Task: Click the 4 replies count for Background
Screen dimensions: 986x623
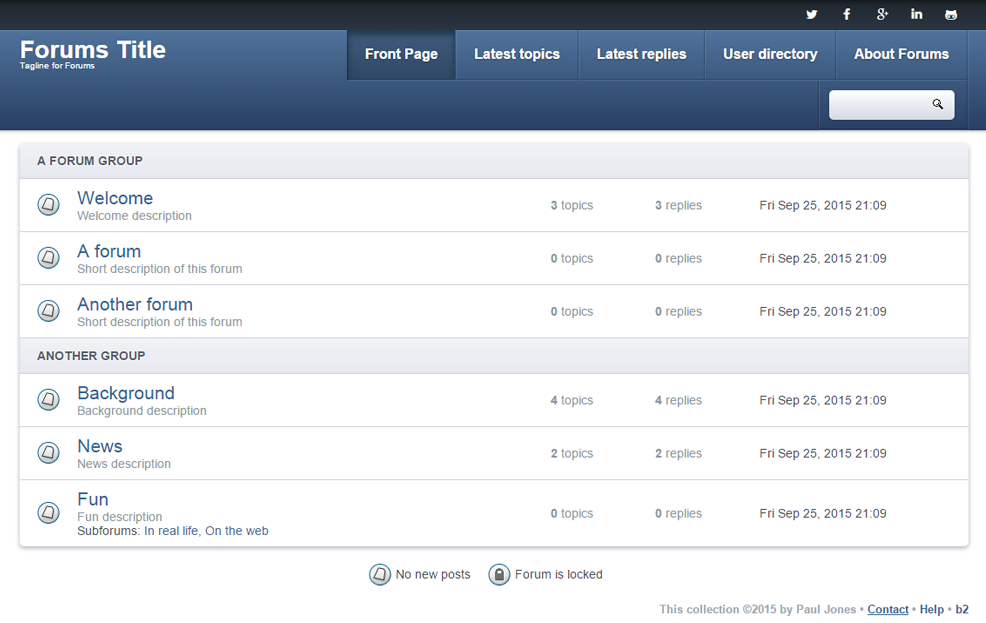Action: [679, 400]
